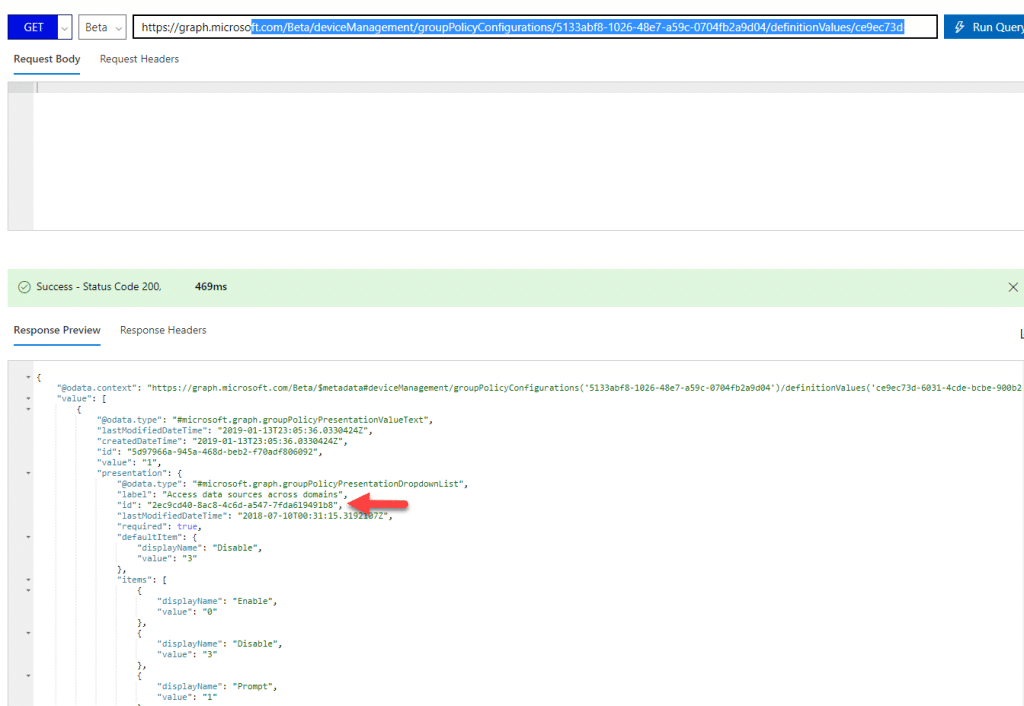Screen dimensions: 1024x706
Task: Open the GET request method dropdown
Action: pyautogui.click(x=64, y=26)
